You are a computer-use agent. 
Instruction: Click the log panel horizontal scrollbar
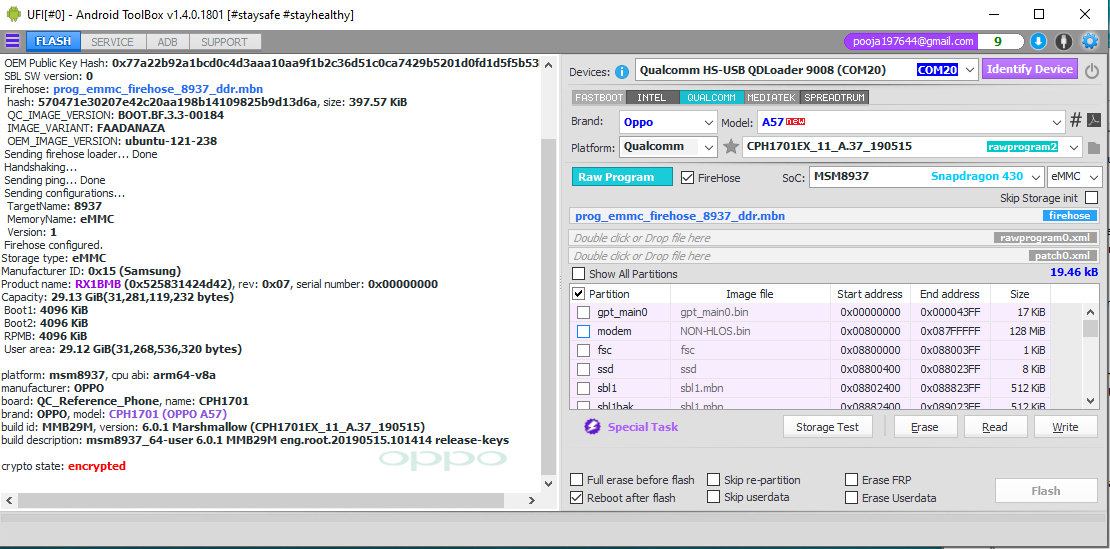tap(262, 500)
